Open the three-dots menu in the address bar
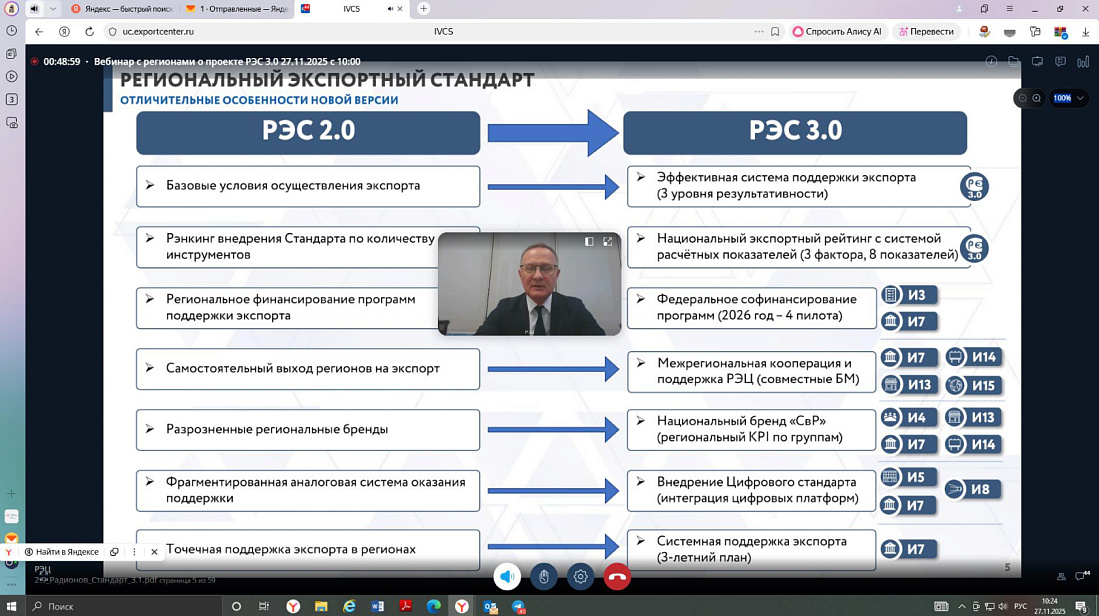Screen dimensions: 1099x616 (x=759, y=32)
